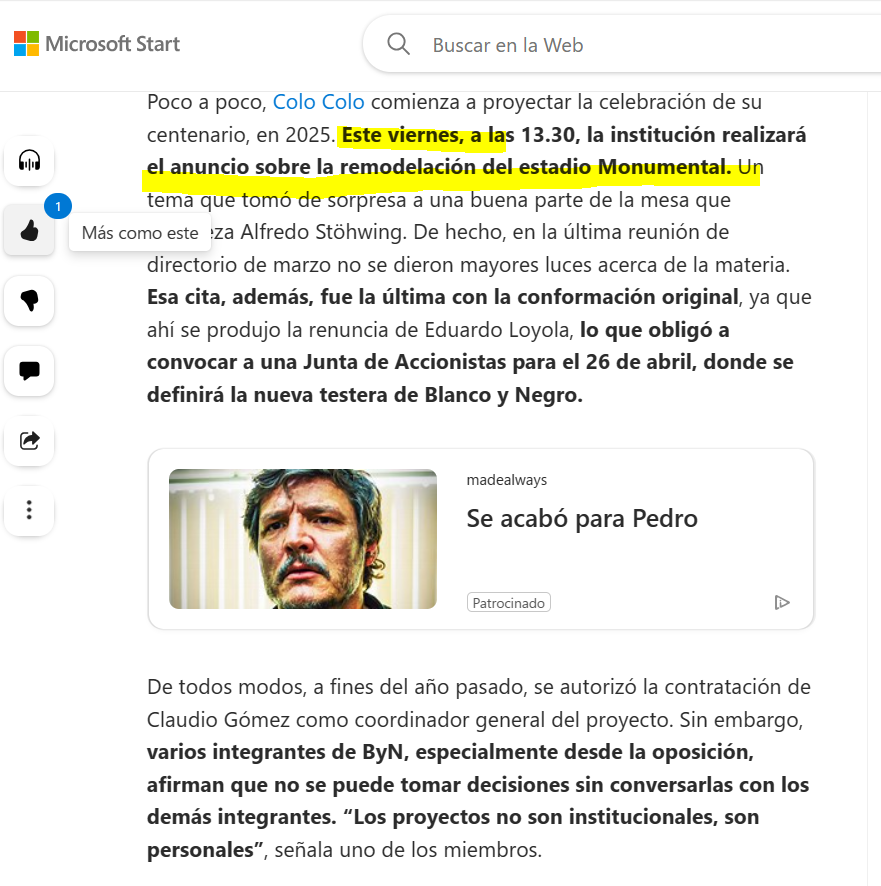Listen to the article via headphones icon
The image size is (881, 886).
coord(29,161)
